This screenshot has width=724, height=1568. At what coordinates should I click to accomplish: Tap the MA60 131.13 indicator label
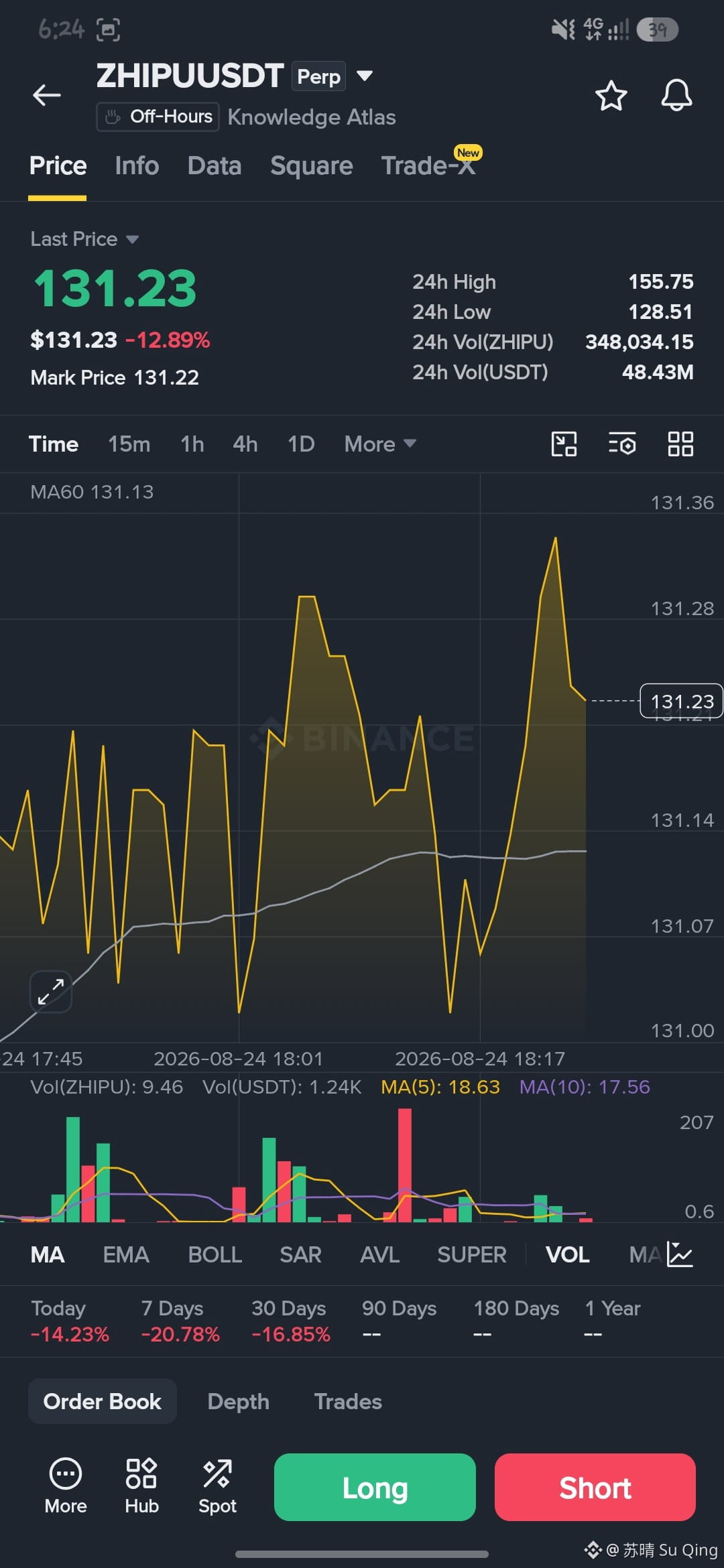[92, 492]
